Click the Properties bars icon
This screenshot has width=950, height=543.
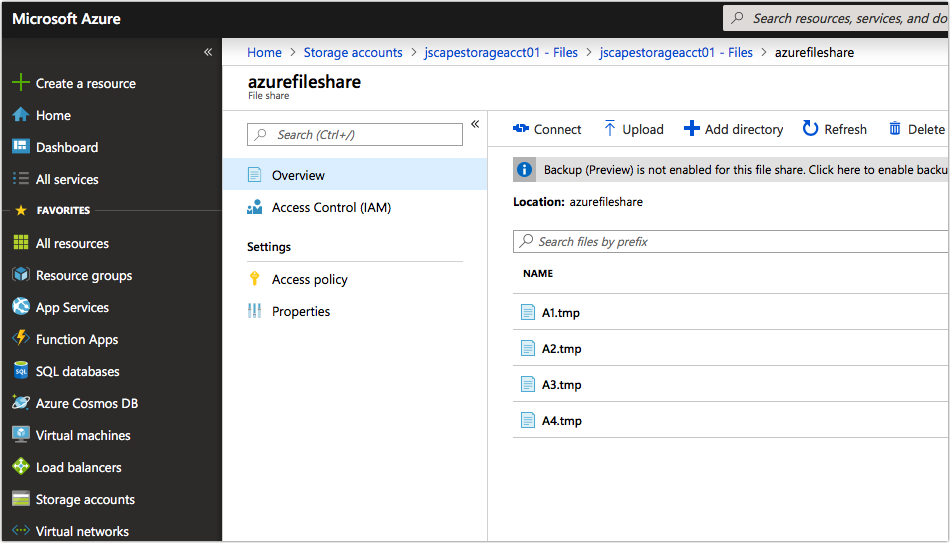click(x=254, y=311)
